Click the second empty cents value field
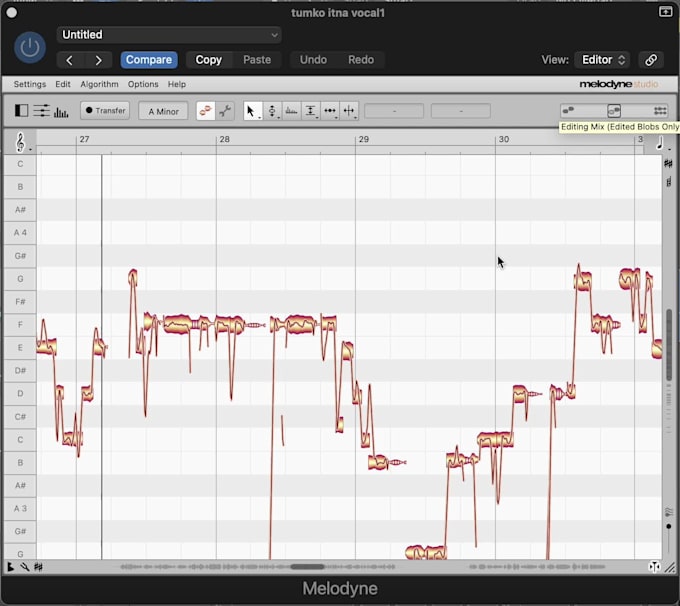Screen dimensions: 680x606 [x=461, y=111]
